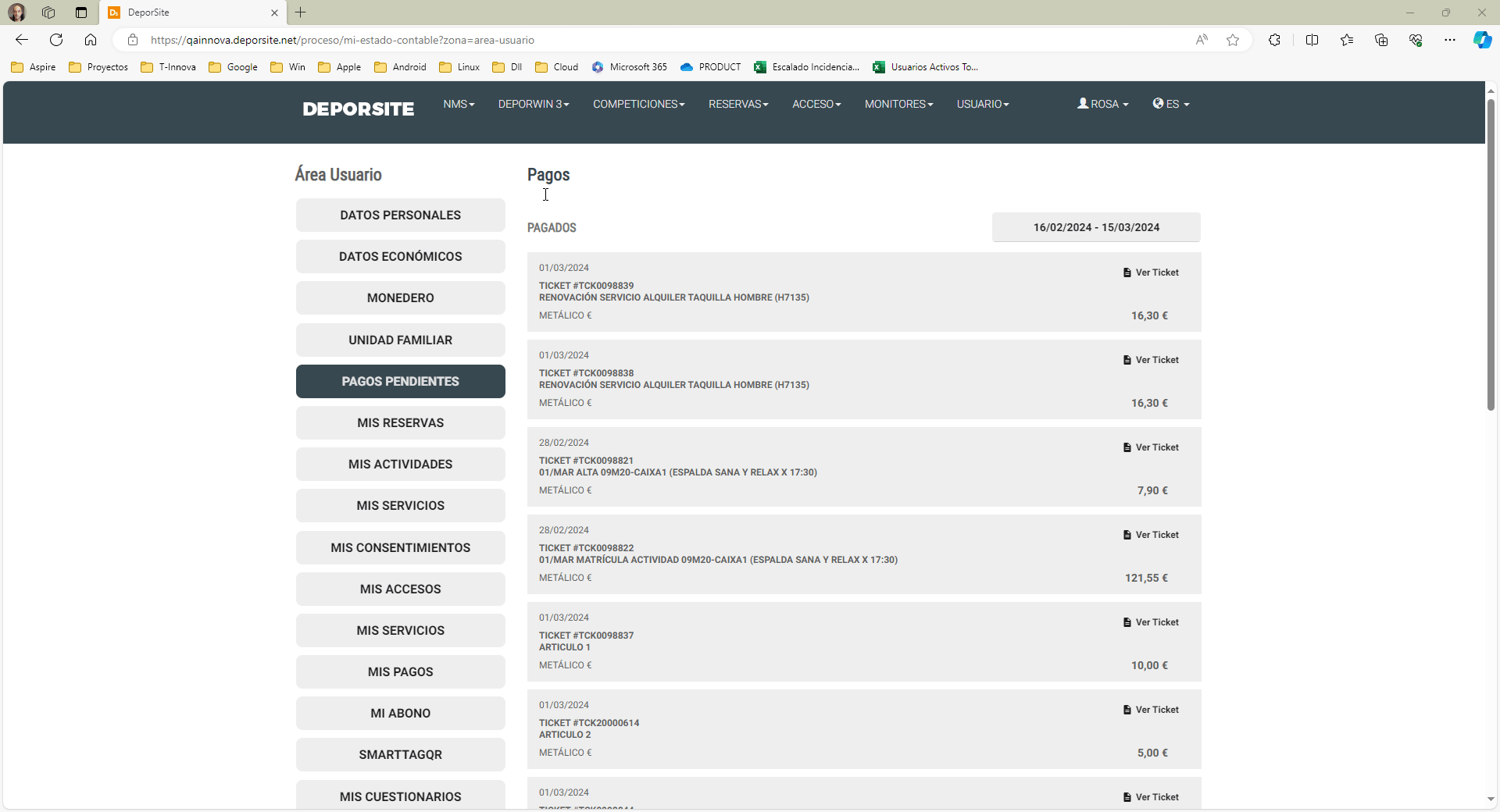This screenshot has height=812, width=1500.
Task: Open MIS PAGOS section
Action: click(401, 671)
